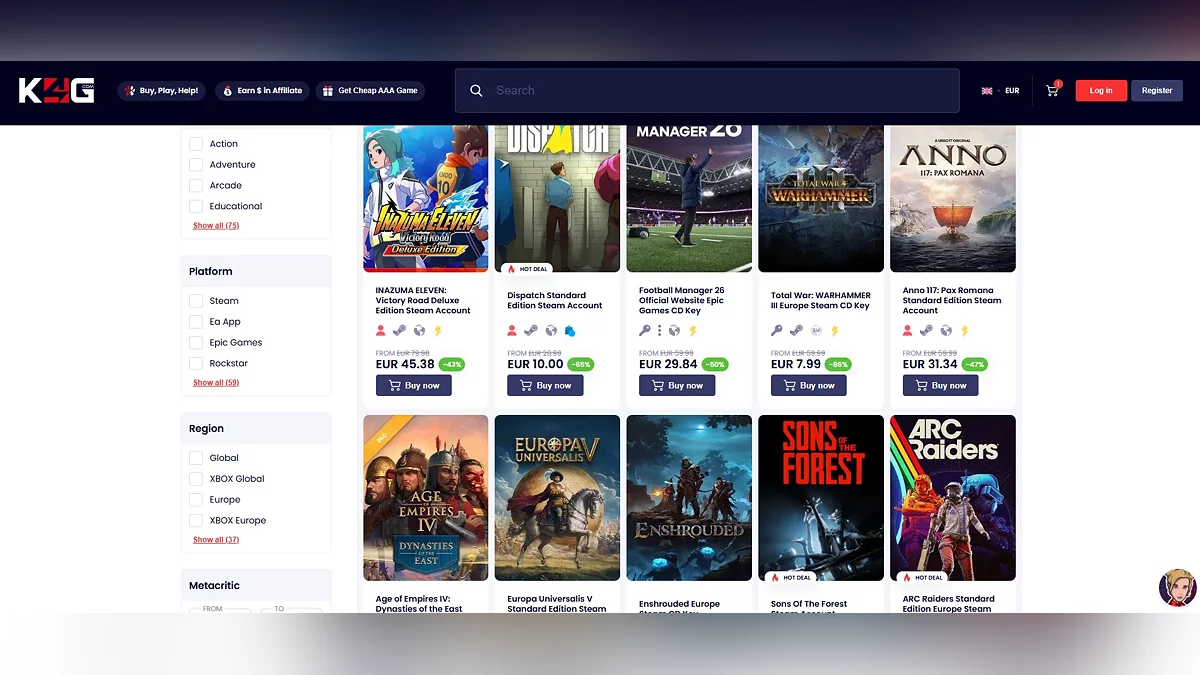1200x675 pixels.
Task: Tick the XBOX Europe region checkbox
Action: coord(196,521)
